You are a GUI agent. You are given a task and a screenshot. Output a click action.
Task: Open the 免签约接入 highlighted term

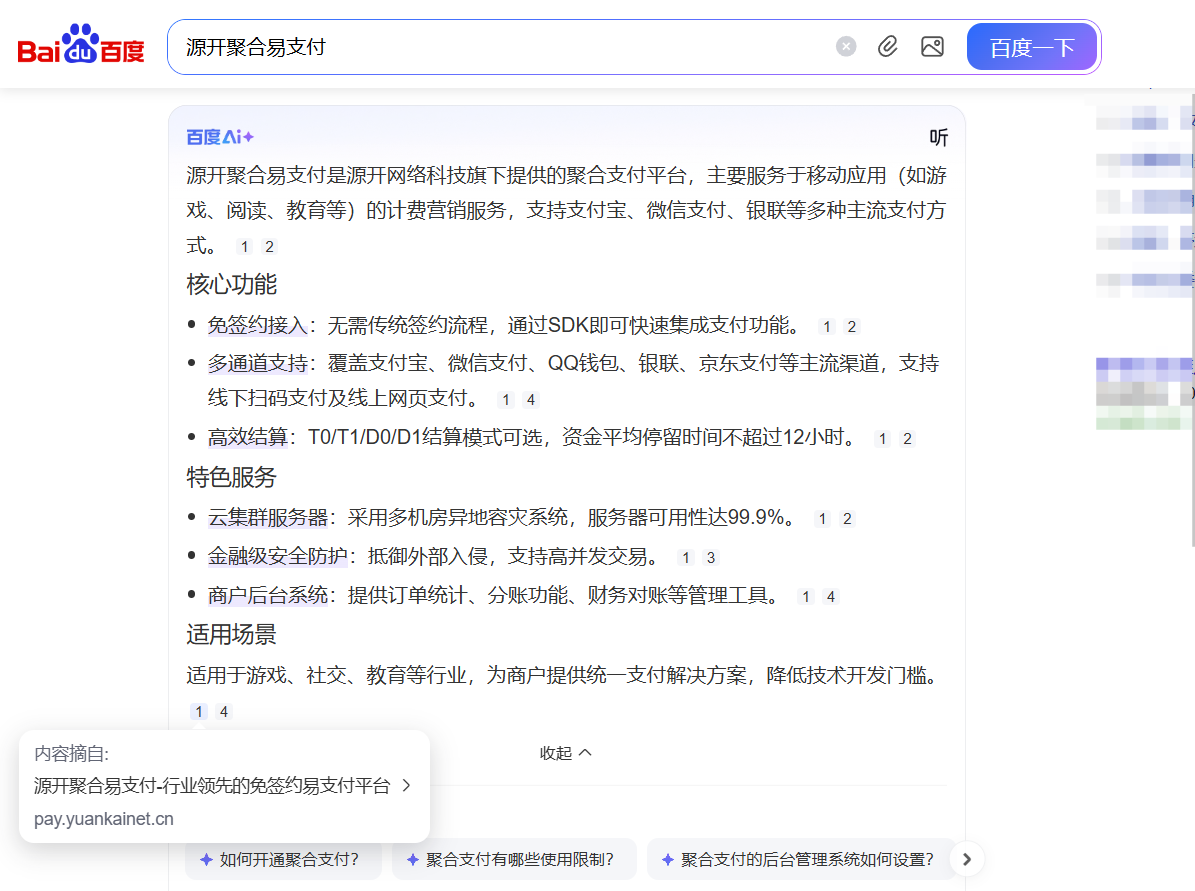coord(257,326)
